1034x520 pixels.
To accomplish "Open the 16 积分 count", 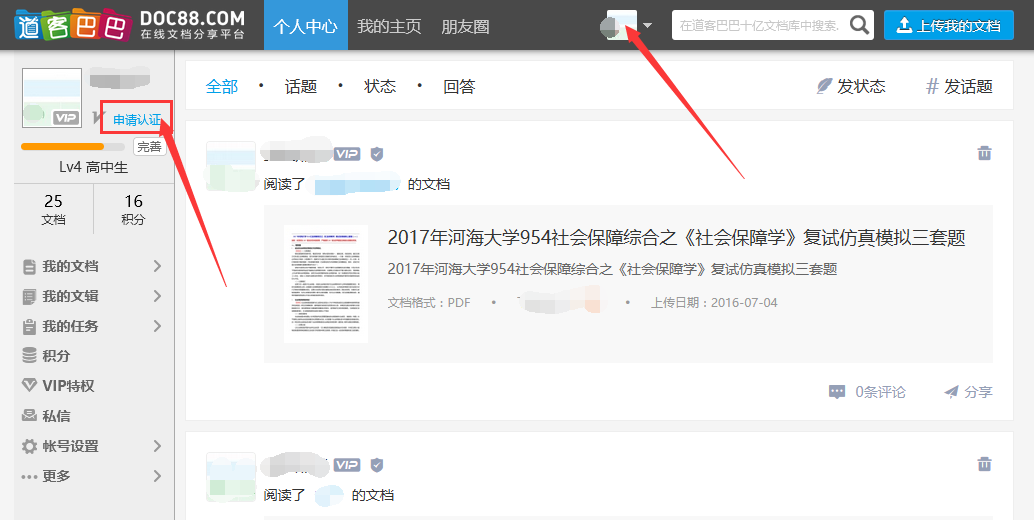I will (133, 209).
